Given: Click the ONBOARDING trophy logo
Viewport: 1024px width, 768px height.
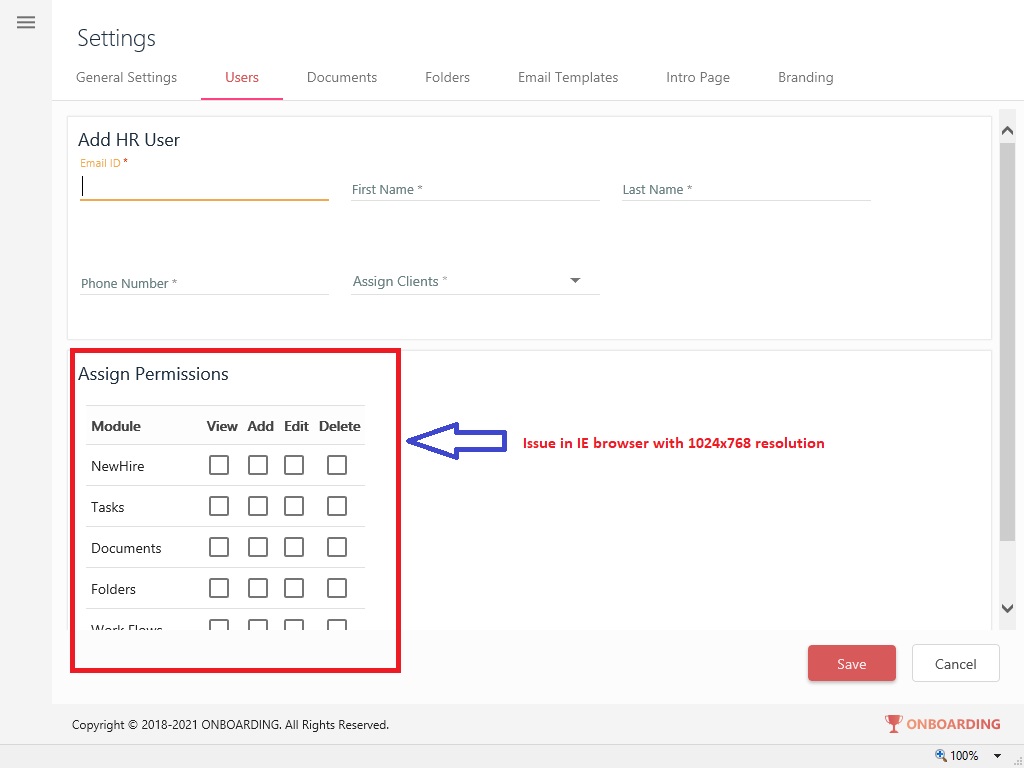Looking at the screenshot, I should tap(942, 724).
